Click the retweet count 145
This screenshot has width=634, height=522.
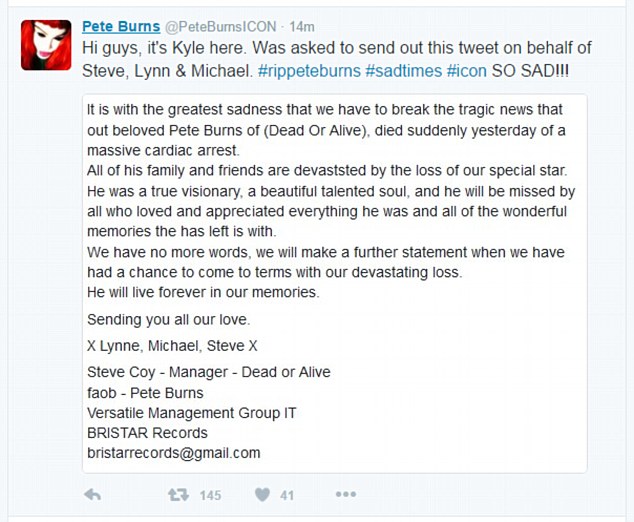tap(210, 495)
